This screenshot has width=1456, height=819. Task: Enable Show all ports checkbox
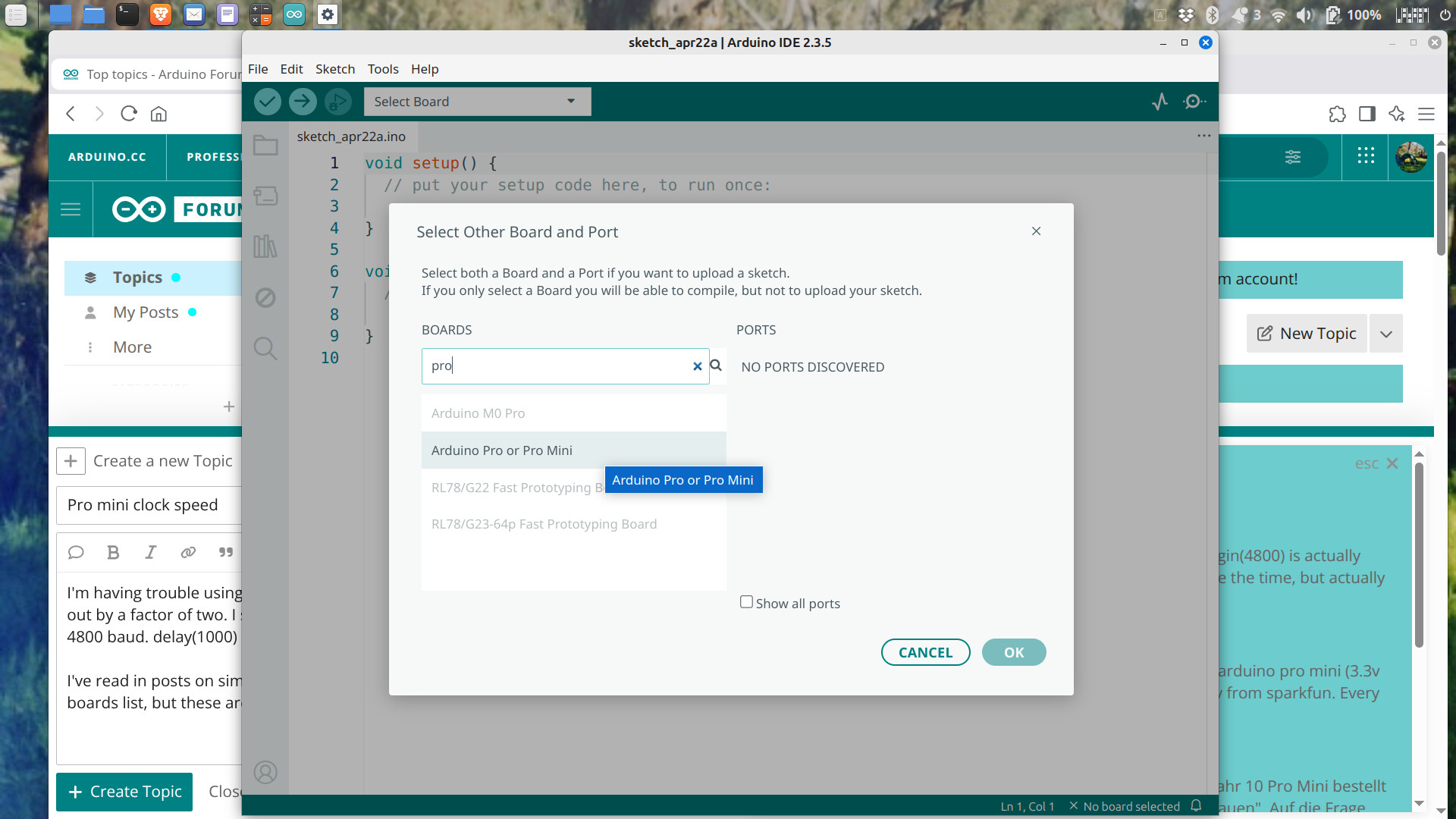click(746, 602)
